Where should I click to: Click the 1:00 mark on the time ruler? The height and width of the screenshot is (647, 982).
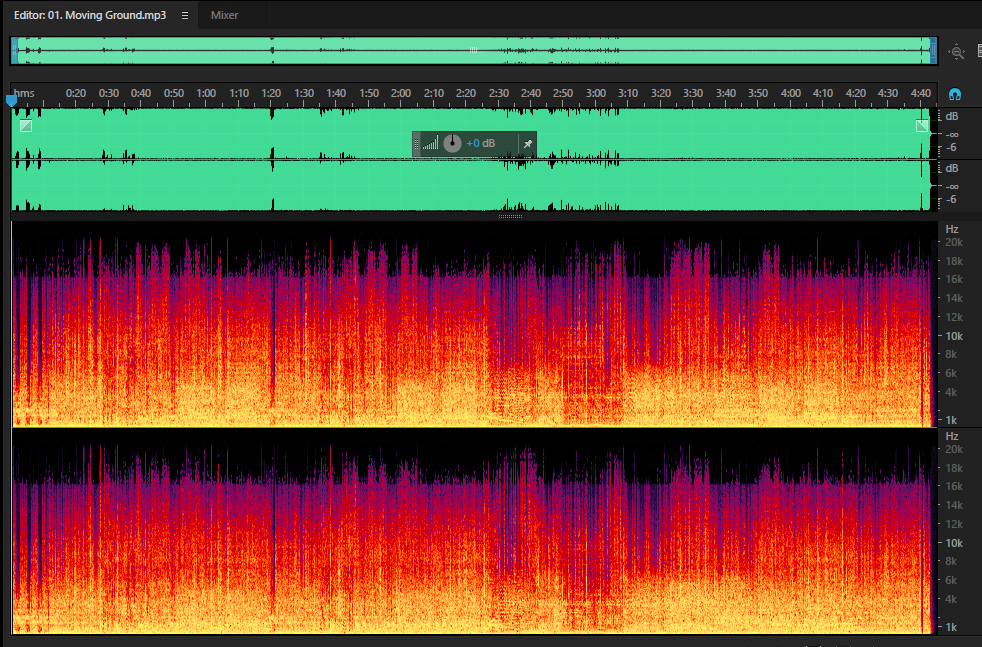(206, 93)
